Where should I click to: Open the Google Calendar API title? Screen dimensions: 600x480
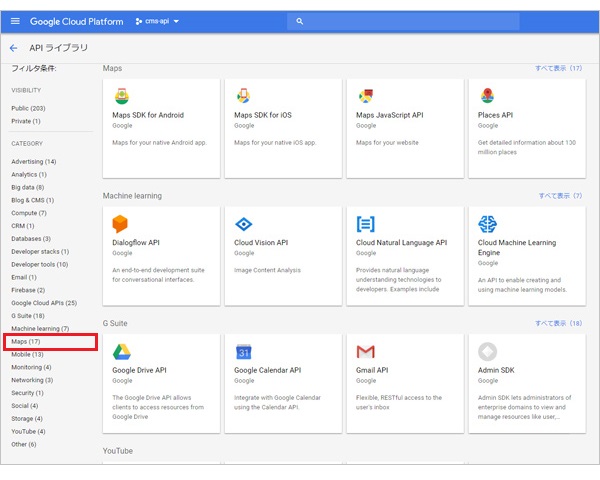267,370
